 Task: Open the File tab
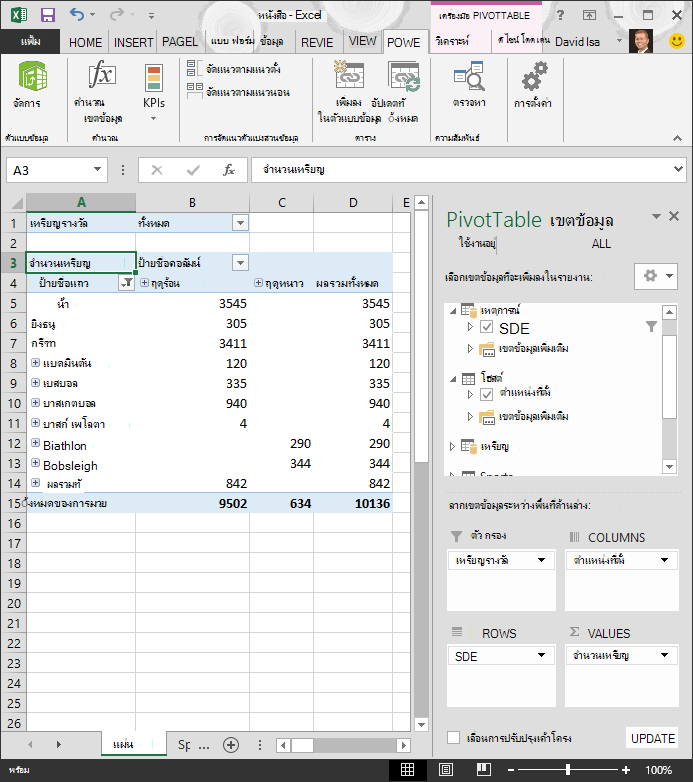pyautogui.click(x=30, y=41)
